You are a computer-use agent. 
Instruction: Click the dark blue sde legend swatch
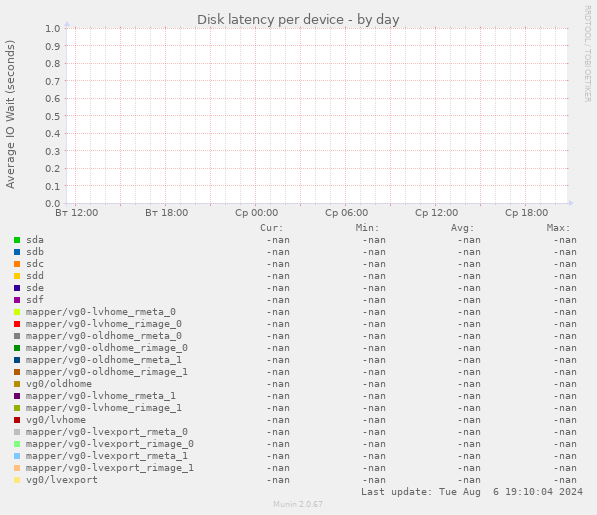(17, 288)
